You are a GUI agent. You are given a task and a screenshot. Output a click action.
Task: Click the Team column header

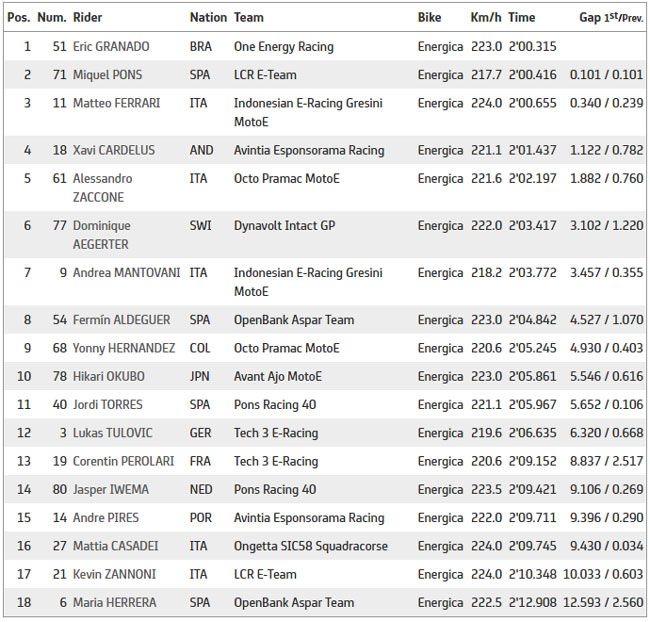(x=249, y=17)
